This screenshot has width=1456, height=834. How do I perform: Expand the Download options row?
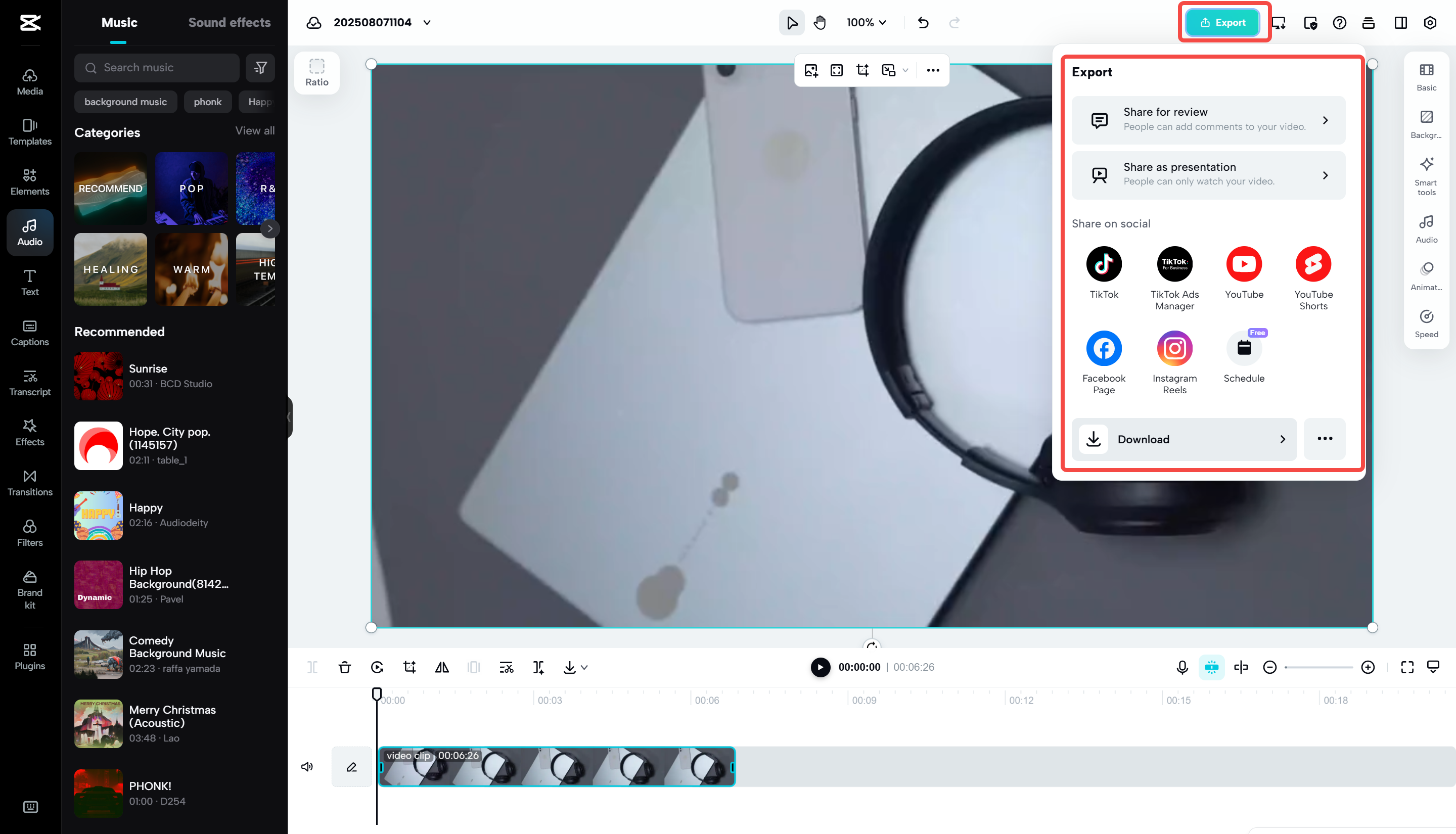1184,439
